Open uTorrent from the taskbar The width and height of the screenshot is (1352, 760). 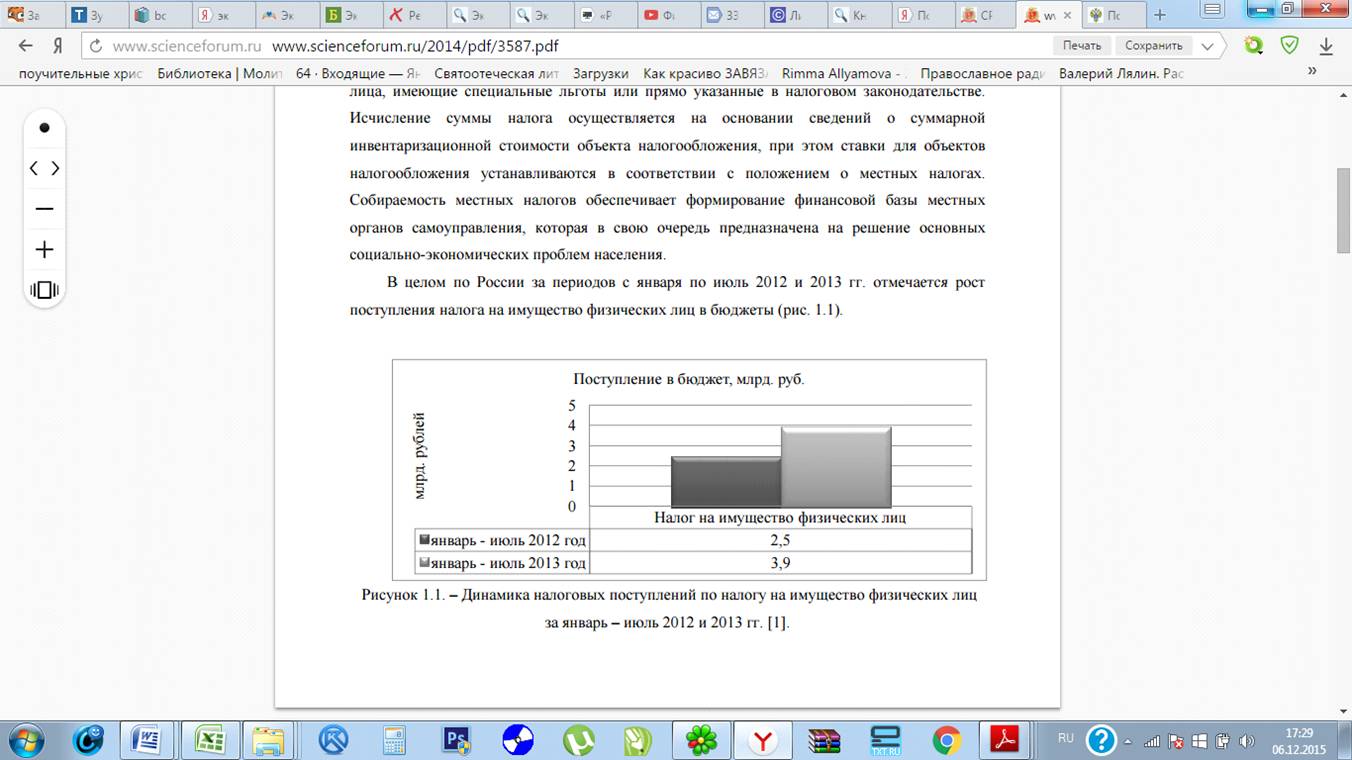578,740
